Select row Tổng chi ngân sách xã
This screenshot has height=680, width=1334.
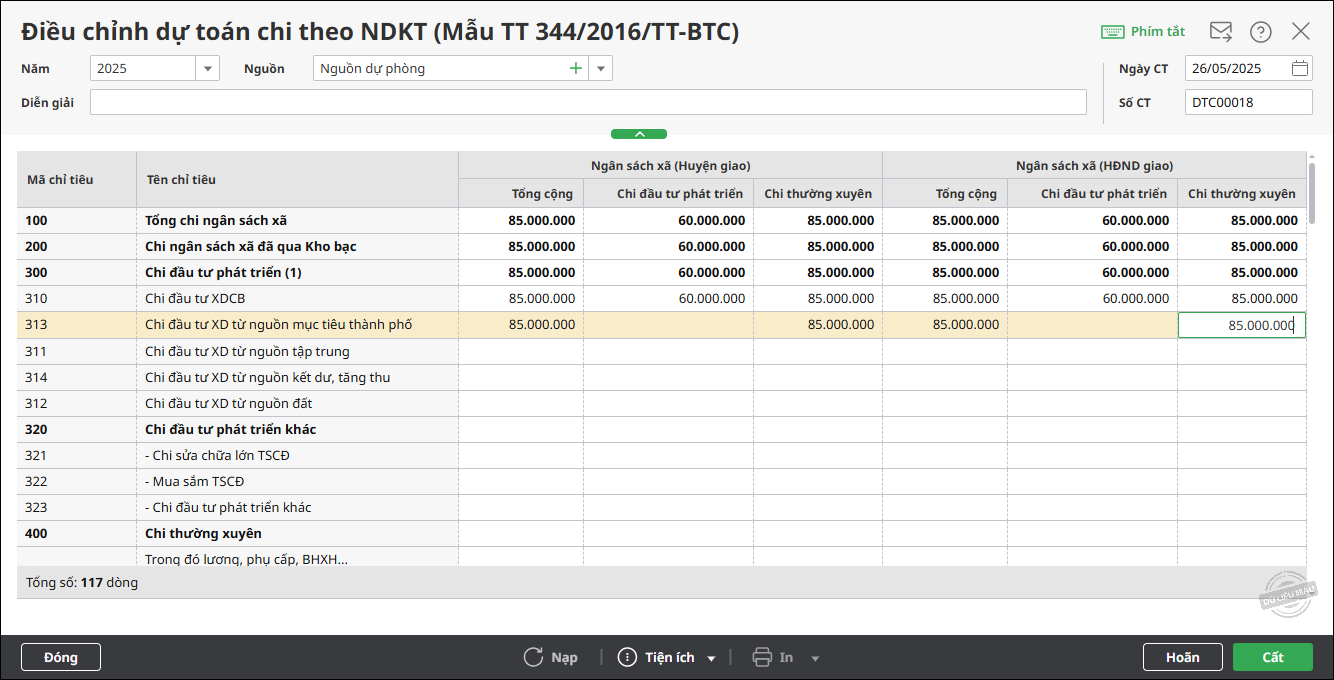(x=661, y=220)
